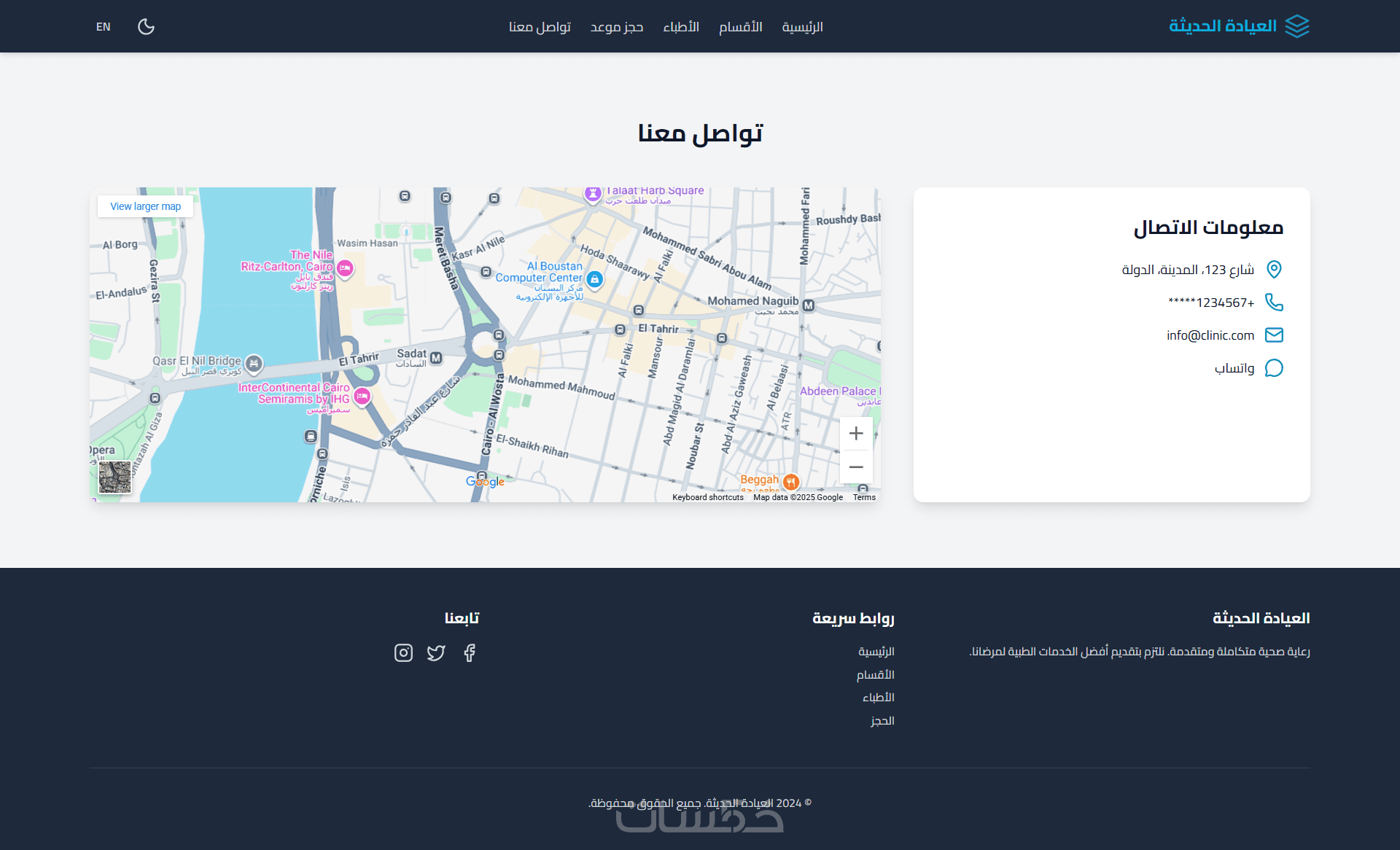Screen dimensions: 1400x850
Task: Click the clinic logo layers icon
Action: tap(1296, 26)
